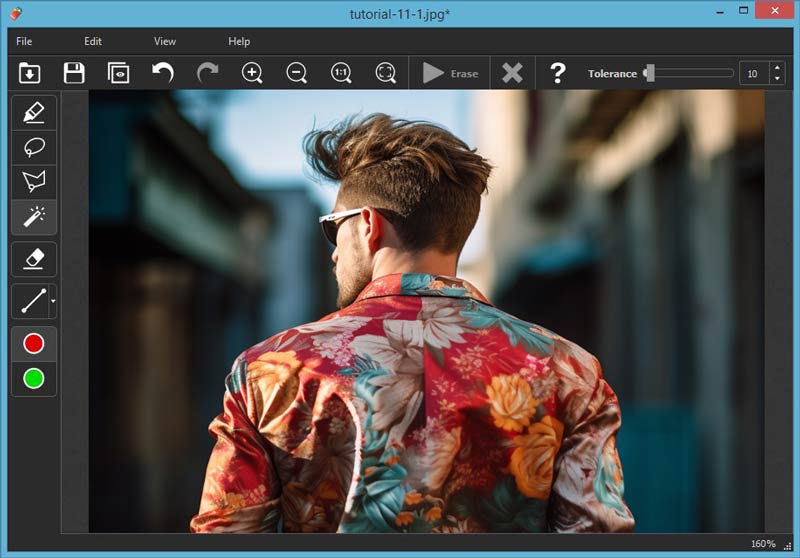Undo the last action
The image size is (800, 558).
click(x=163, y=73)
